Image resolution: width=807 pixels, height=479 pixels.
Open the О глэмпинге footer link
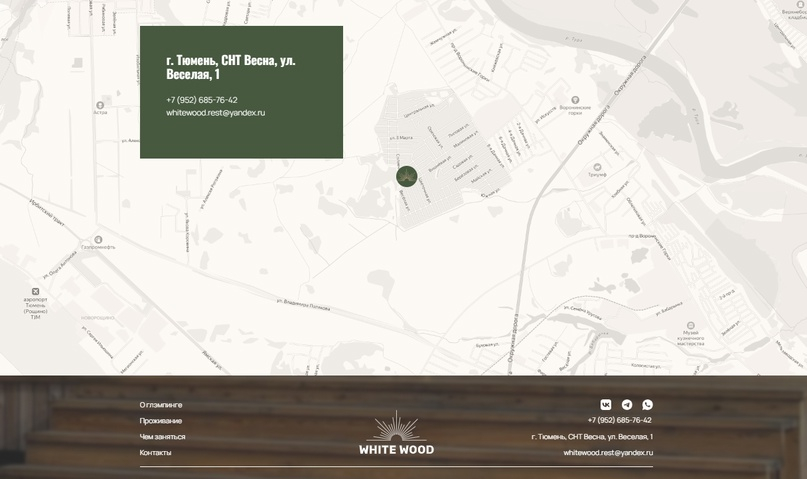point(161,405)
